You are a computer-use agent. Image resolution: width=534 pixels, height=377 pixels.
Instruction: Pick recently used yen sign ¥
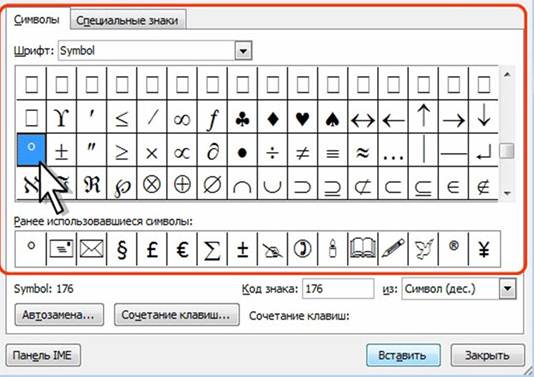[484, 249]
